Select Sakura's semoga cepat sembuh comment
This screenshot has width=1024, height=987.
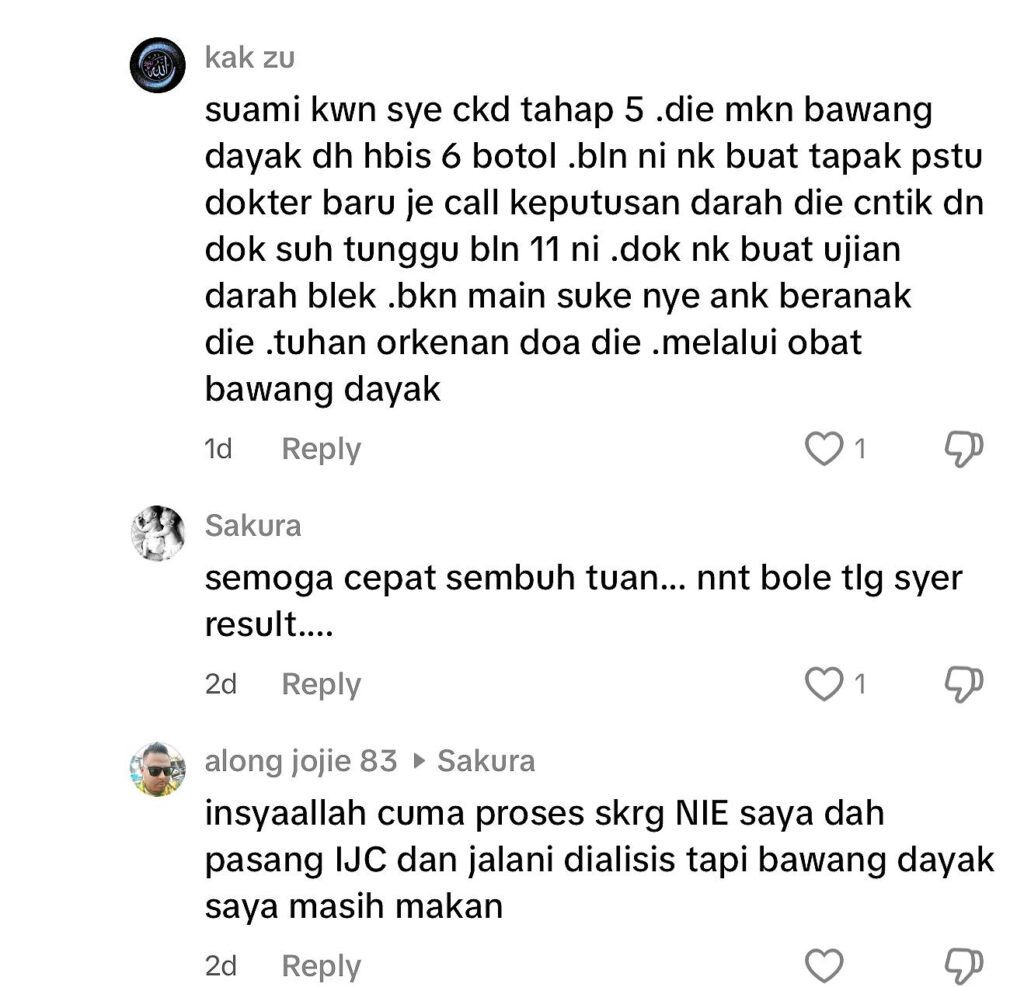tap(583, 601)
